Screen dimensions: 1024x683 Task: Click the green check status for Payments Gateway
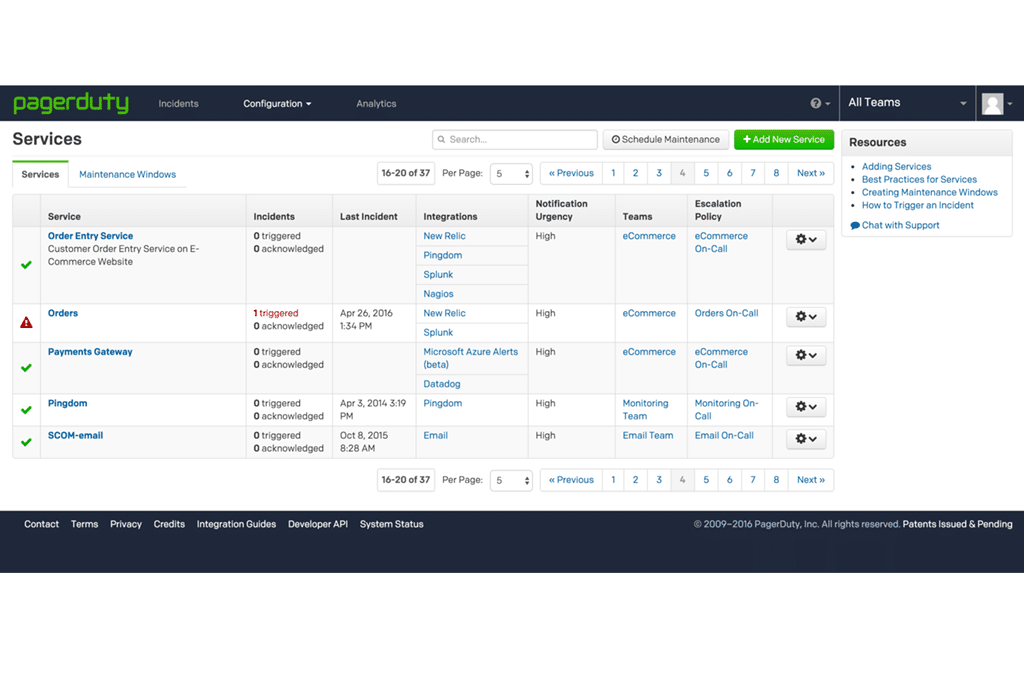click(26, 368)
